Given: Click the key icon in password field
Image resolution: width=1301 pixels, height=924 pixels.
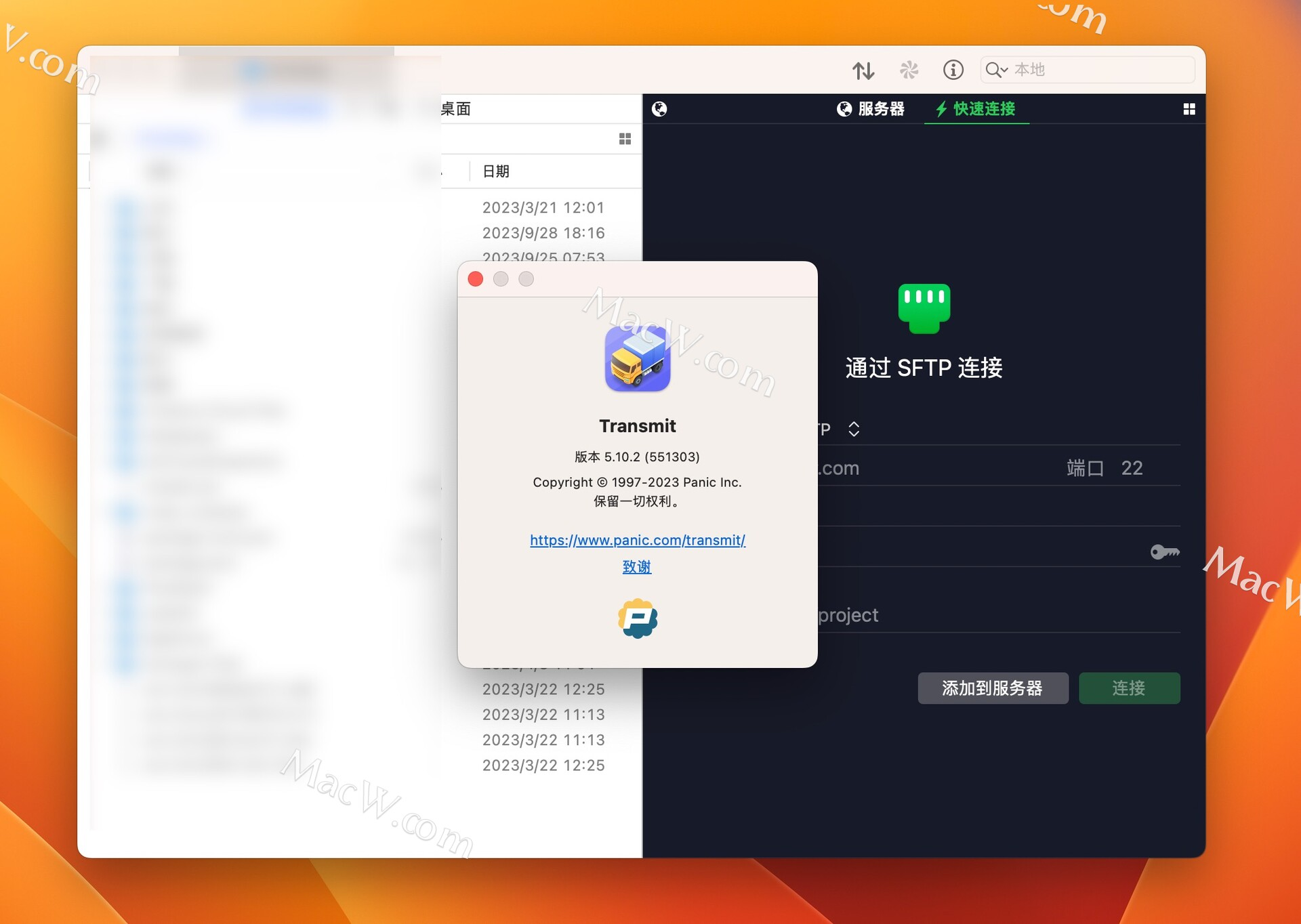Looking at the screenshot, I should pyautogui.click(x=1165, y=552).
